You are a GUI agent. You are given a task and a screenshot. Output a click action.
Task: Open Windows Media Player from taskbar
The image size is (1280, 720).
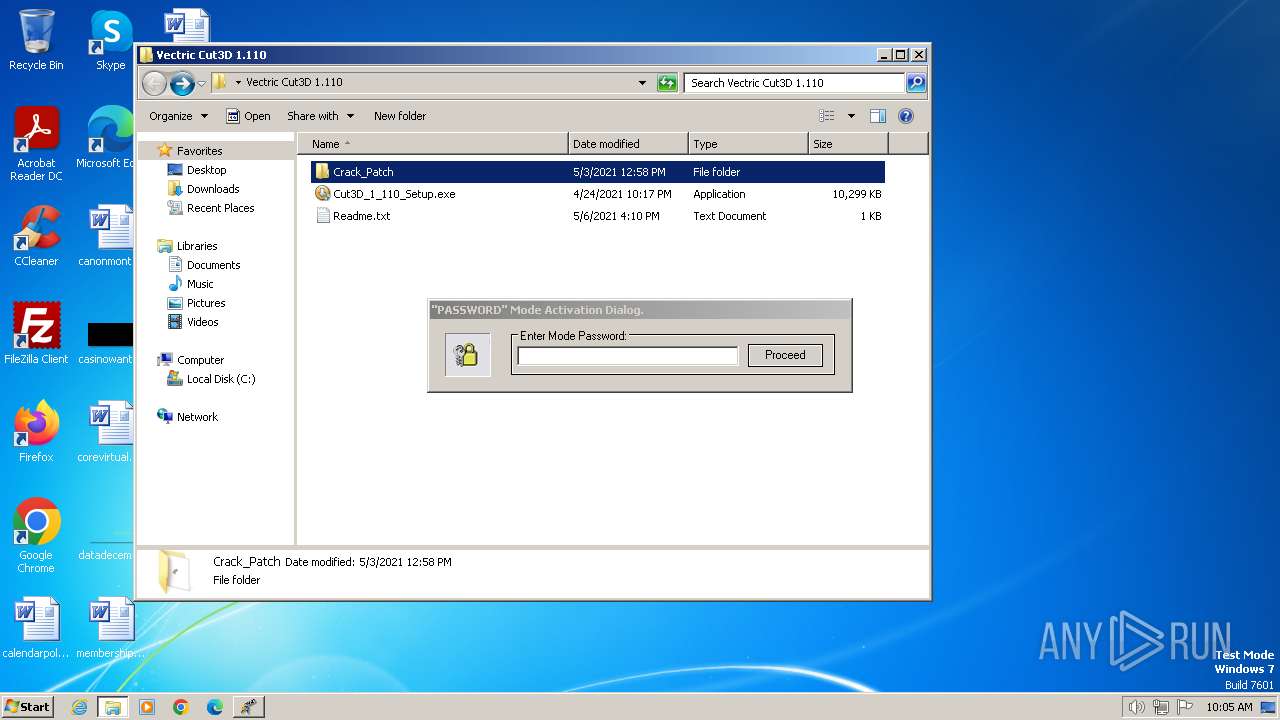point(147,707)
